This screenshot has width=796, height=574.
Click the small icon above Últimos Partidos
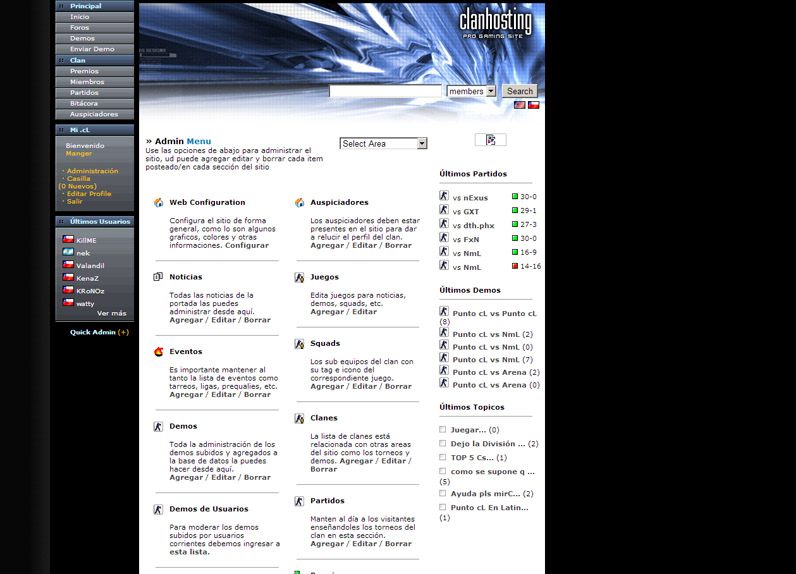point(490,140)
